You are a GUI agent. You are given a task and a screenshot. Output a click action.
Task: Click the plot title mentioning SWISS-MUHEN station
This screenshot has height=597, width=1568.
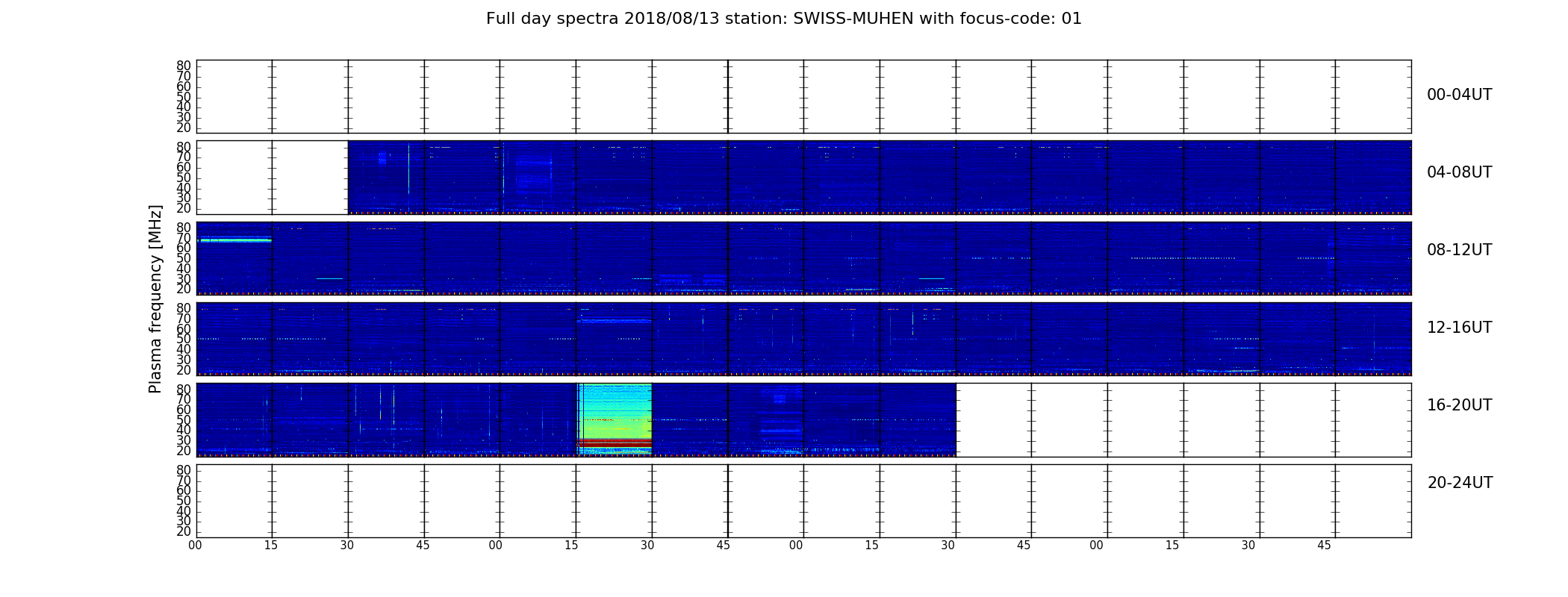(x=783, y=19)
